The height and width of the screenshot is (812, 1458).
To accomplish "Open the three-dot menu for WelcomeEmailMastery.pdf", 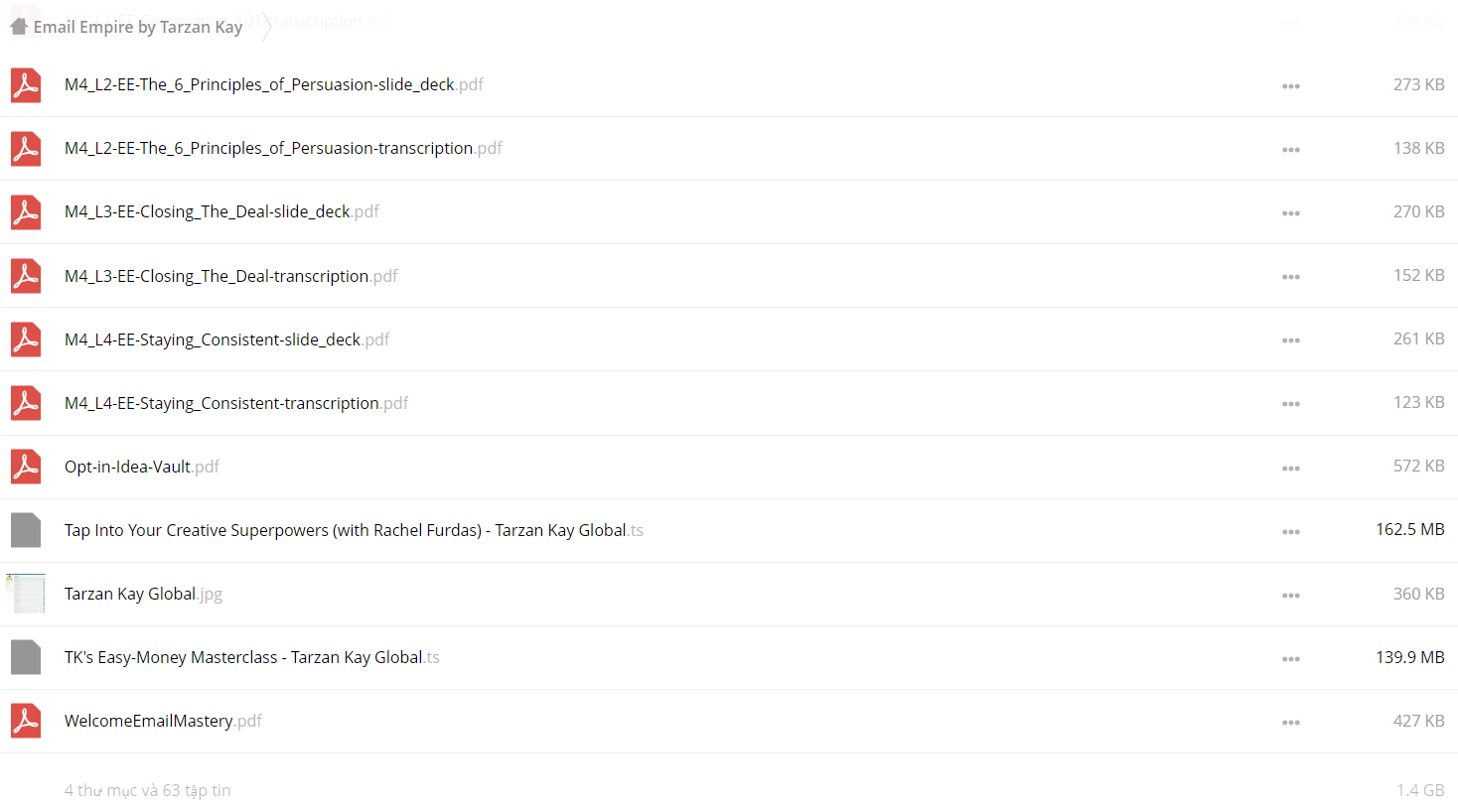I will coord(1290,722).
